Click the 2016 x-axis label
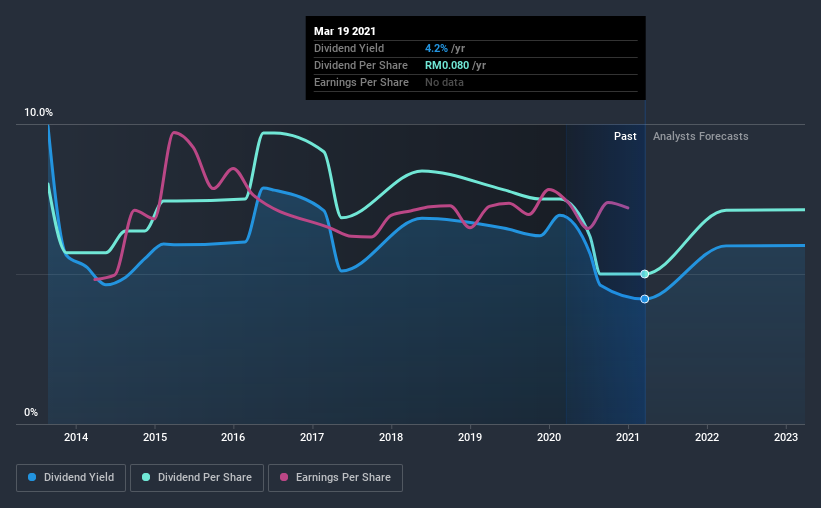821x508 pixels. point(233,437)
